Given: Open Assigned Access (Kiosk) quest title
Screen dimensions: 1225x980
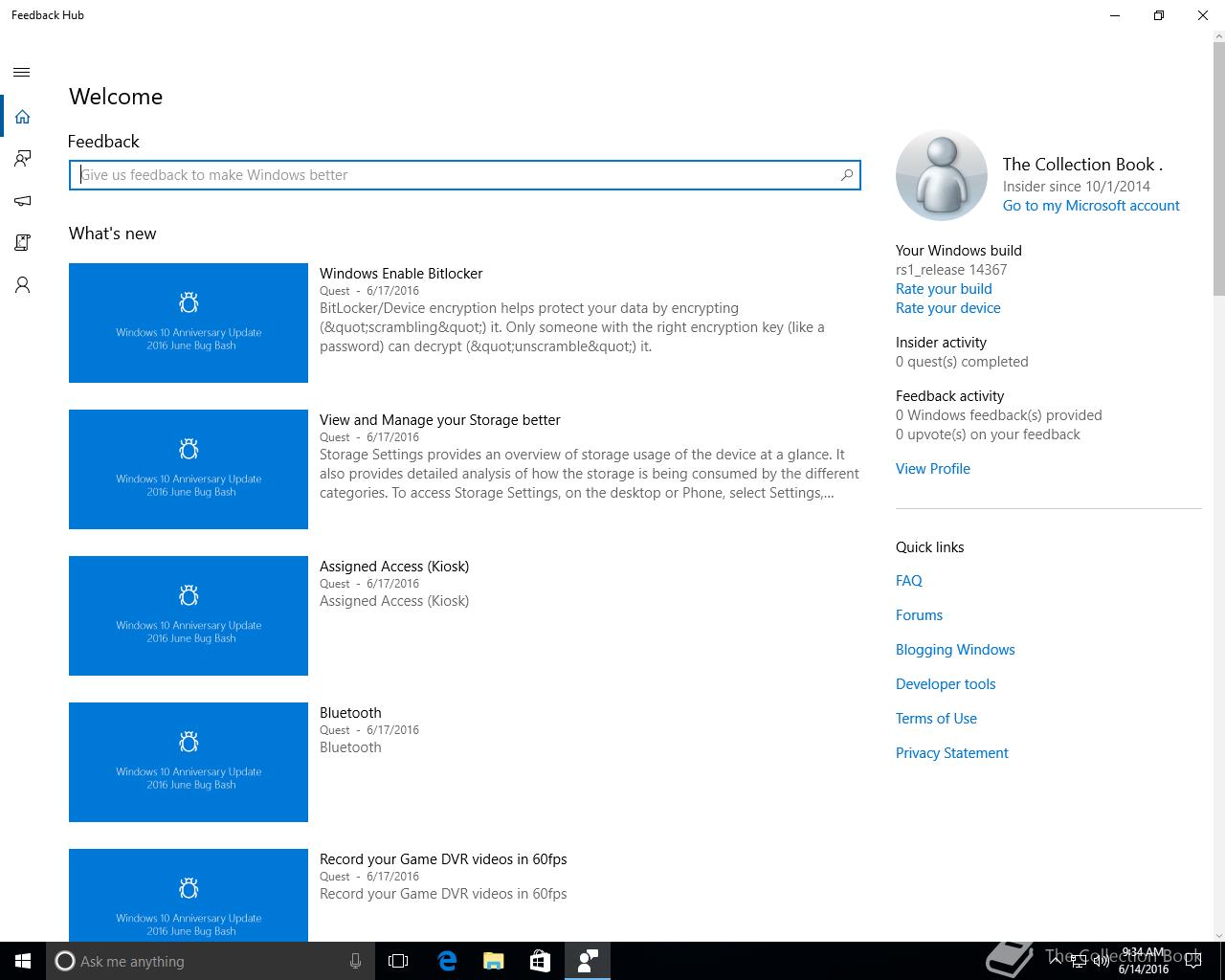Looking at the screenshot, I should 394,567.
